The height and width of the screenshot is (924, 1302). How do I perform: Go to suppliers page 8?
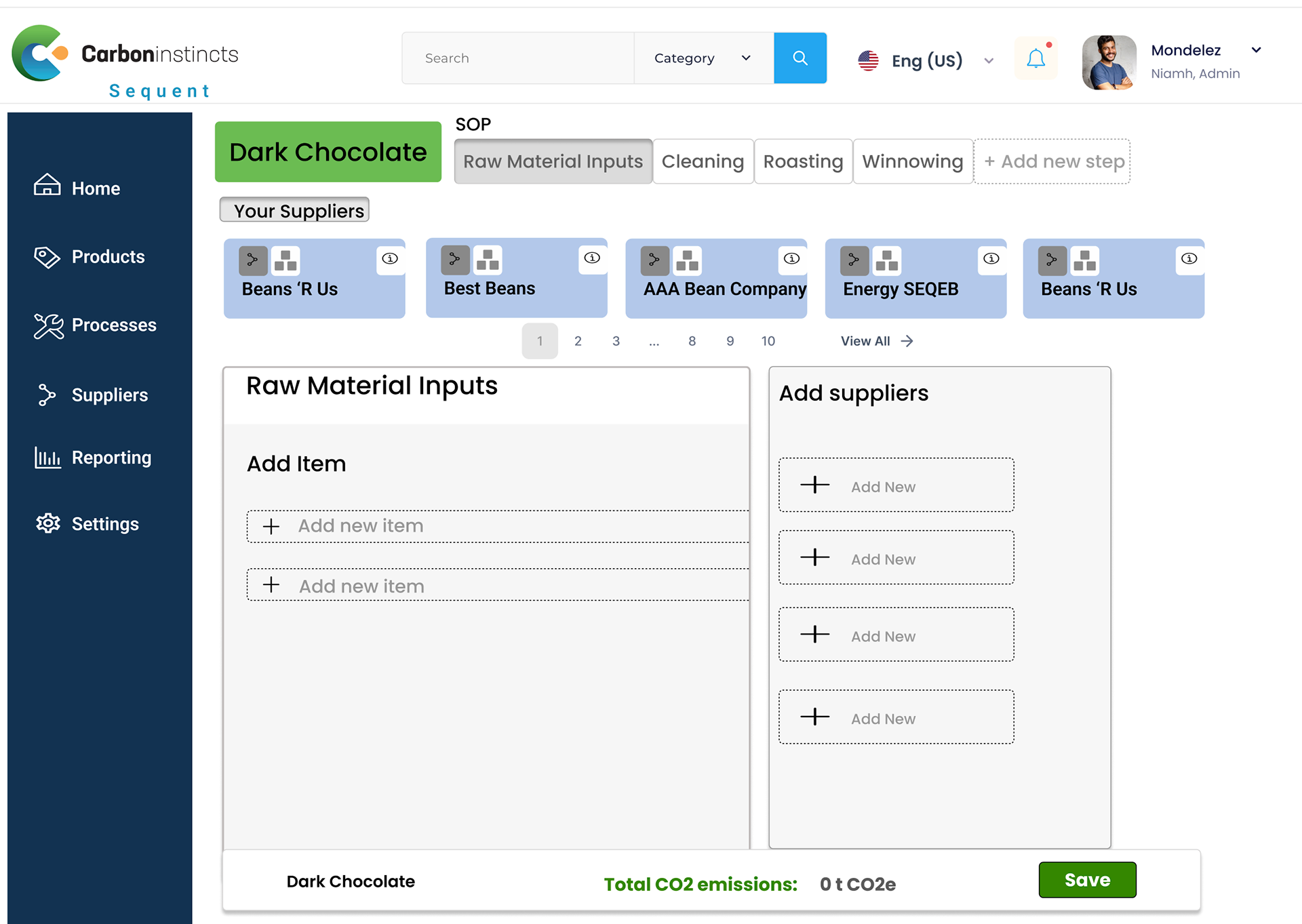692,341
